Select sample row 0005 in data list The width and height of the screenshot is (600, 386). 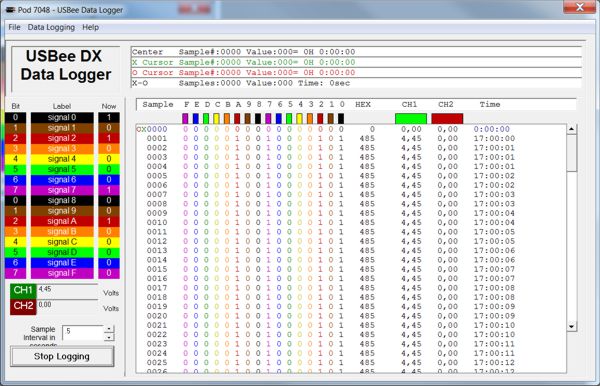[x=351, y=176]
